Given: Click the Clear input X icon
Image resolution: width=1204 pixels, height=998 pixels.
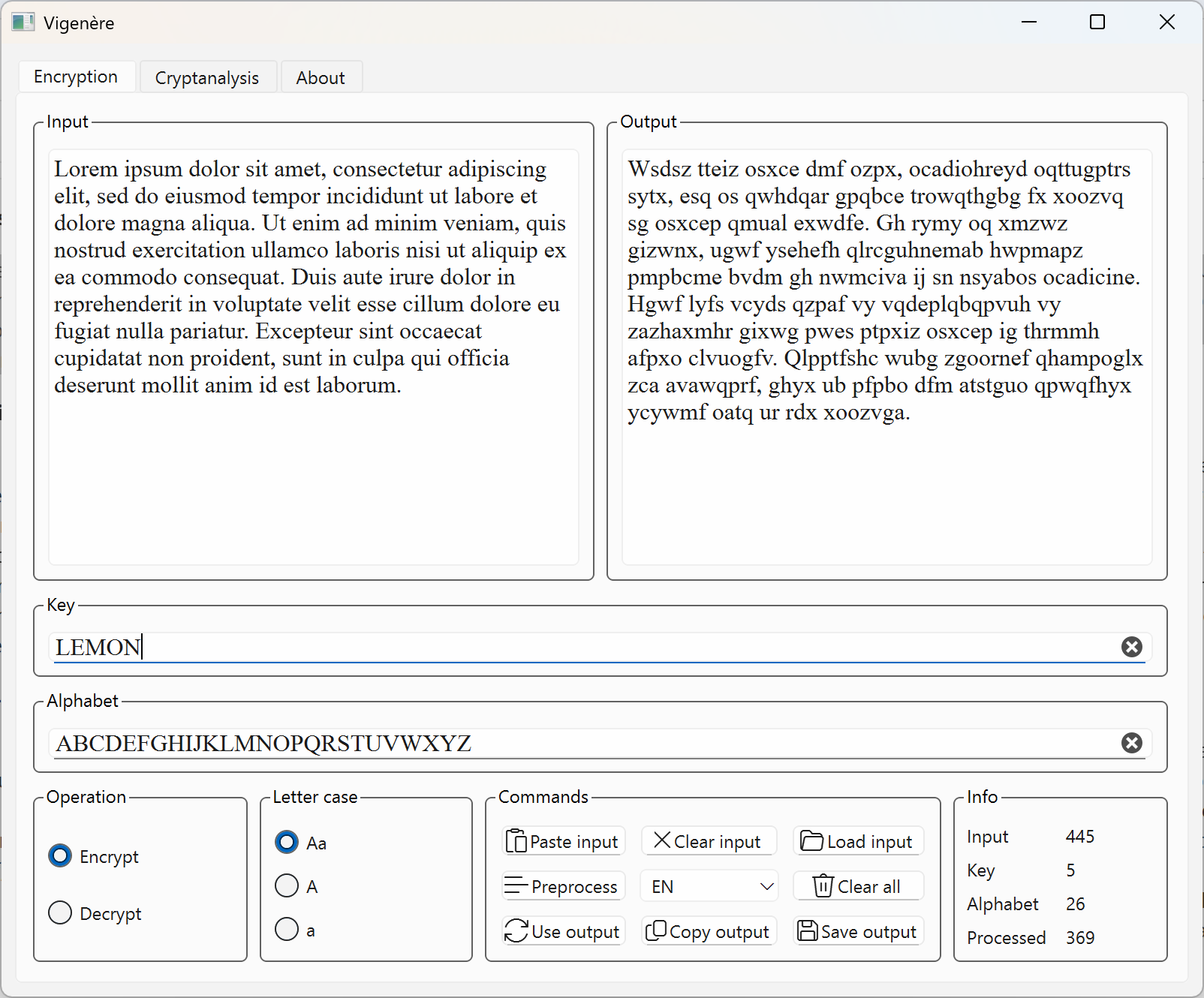Looking at the screenshot, I should [661, 840].
